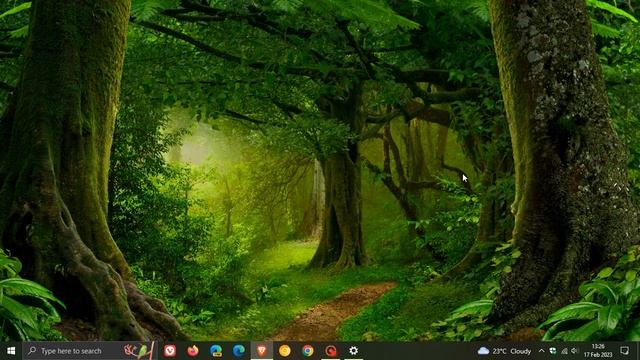Open the 23°C Cloudy weather widget
This screenshot has height=360, width=640.
pyautogui.click(x=504, y=351)
